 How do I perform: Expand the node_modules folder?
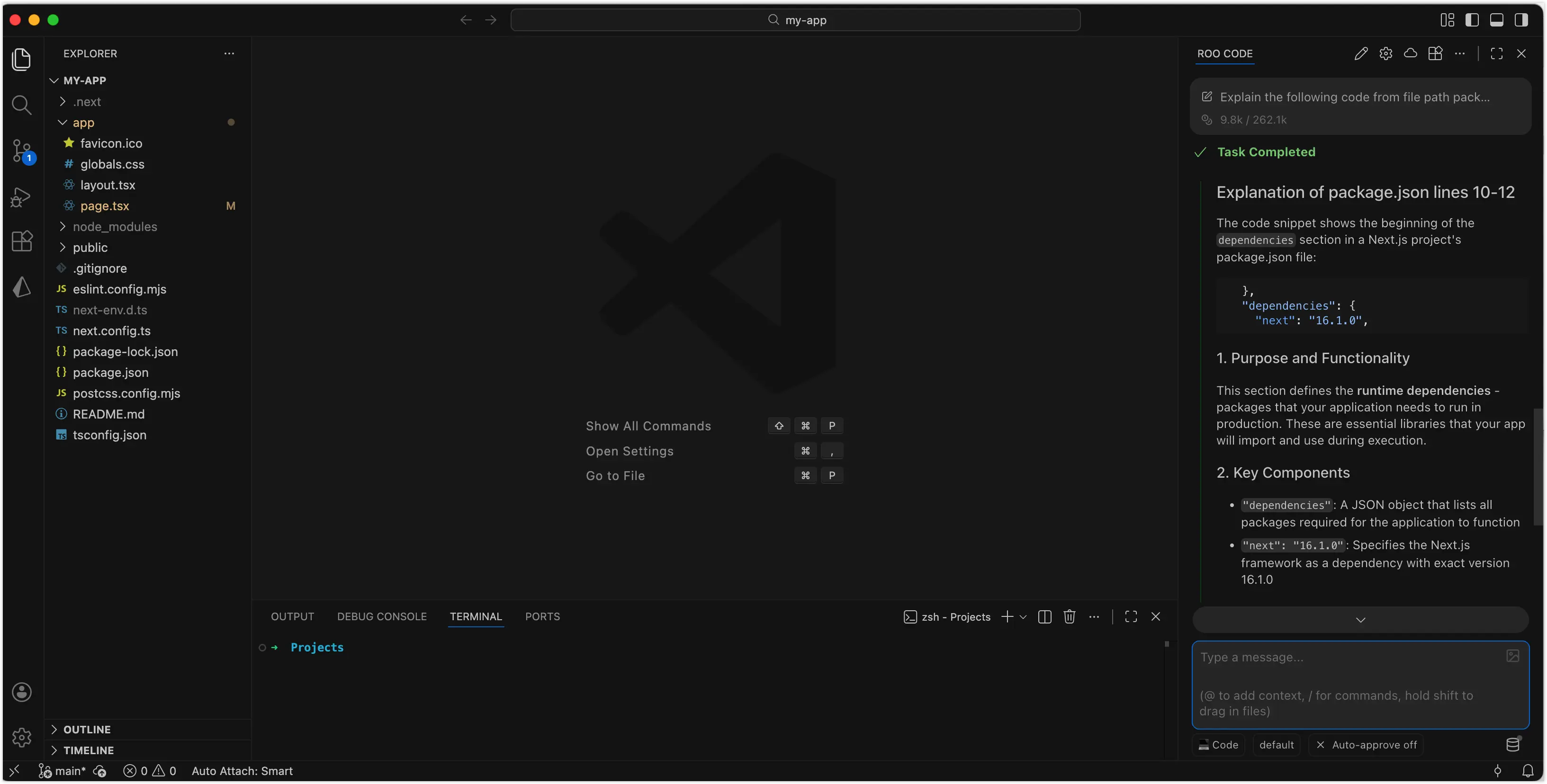click(x=115, y=226)
